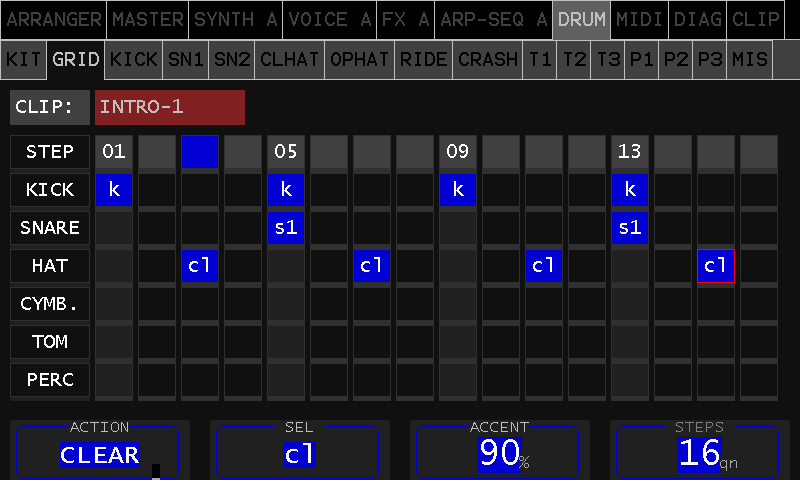The width and height of the screenshot is (800, 480).
Task: Select the KICK row label
Action: coord(50,190)
